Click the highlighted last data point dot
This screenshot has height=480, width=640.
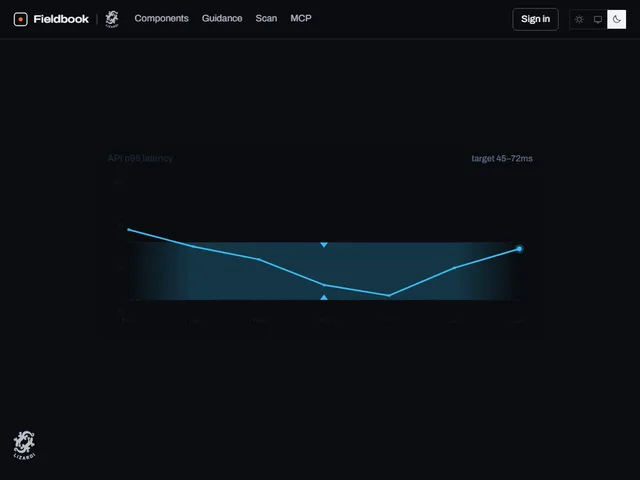point(519,249)
